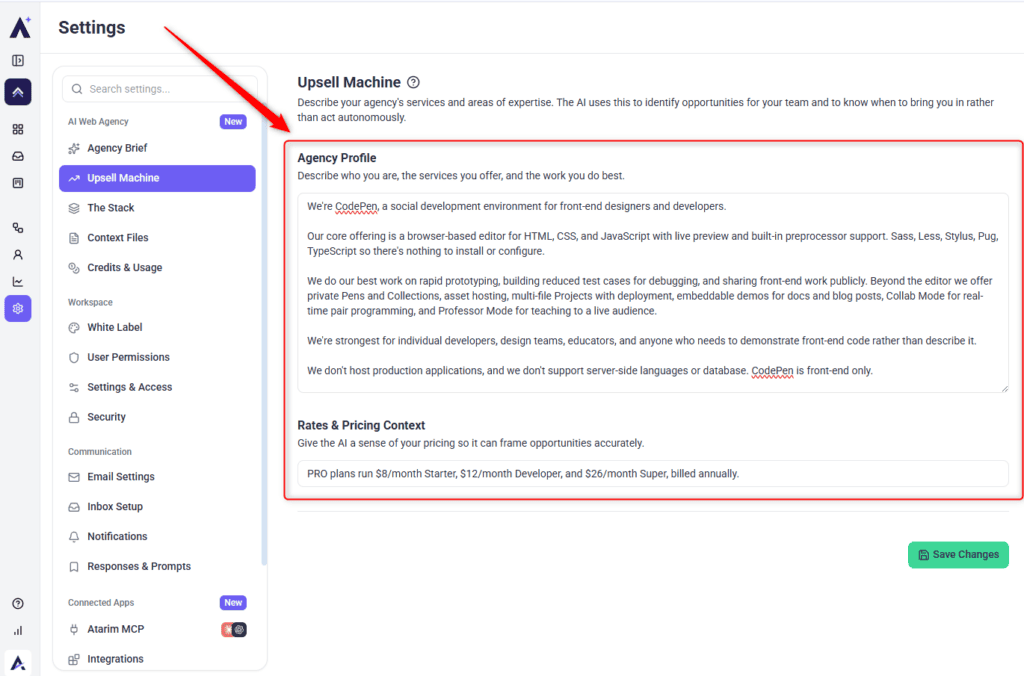Click the Atarim logo at top left
This screenshot has height=676, width=1024.
point(20,27)
